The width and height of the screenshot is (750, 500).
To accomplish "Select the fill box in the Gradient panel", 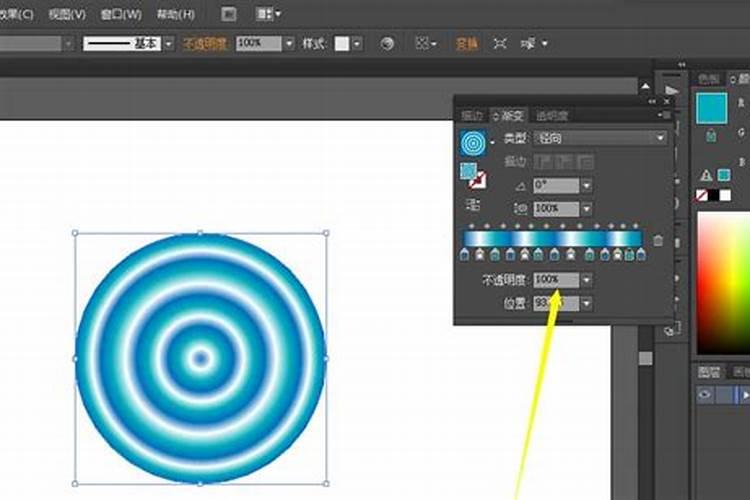I will point(468,171).
